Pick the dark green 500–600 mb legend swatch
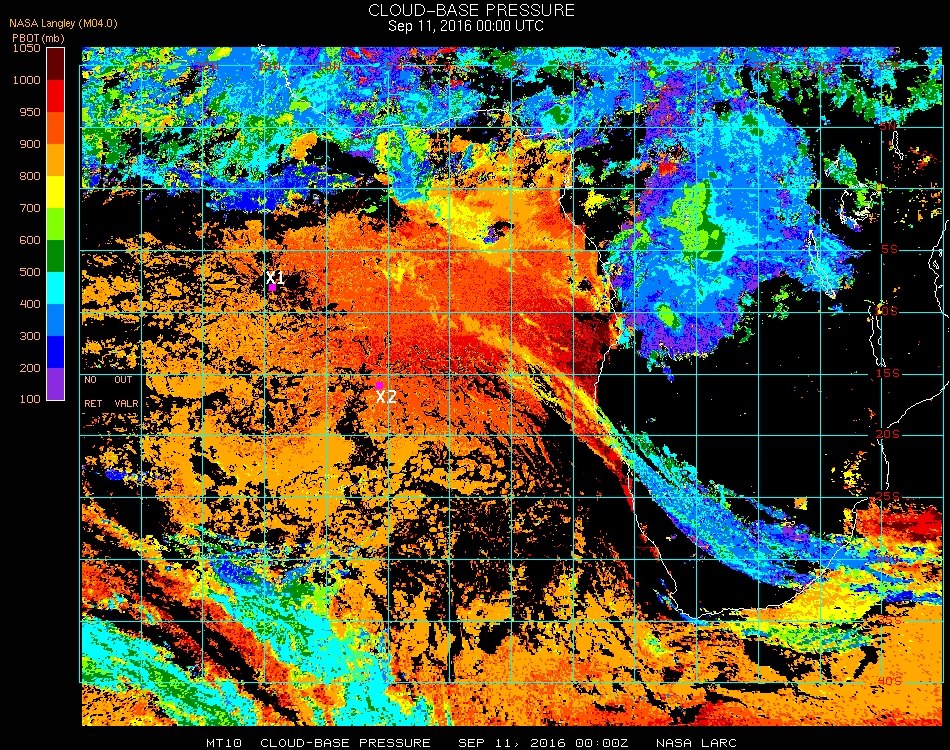 tap(55, 256)
